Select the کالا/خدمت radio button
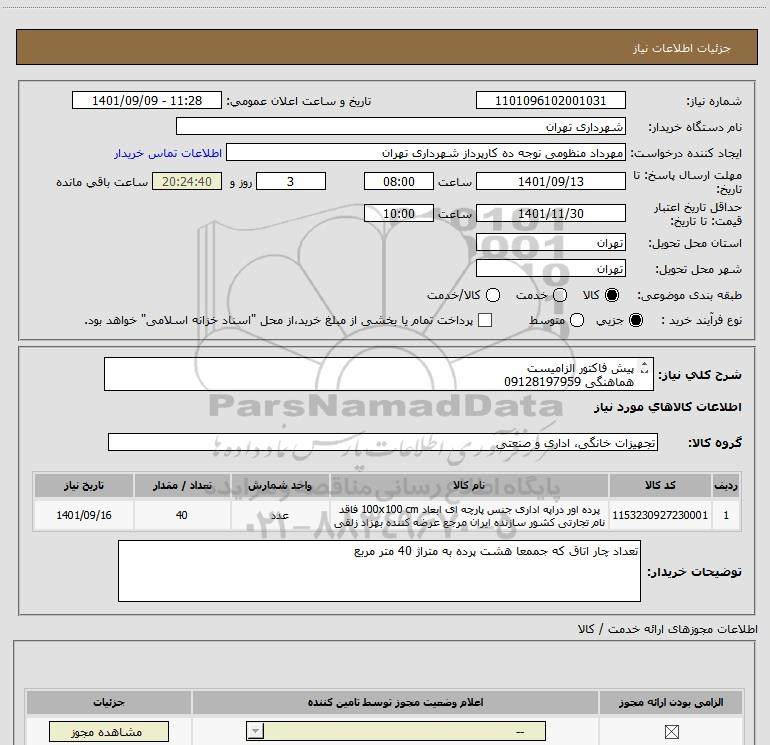 click(493, 295)
